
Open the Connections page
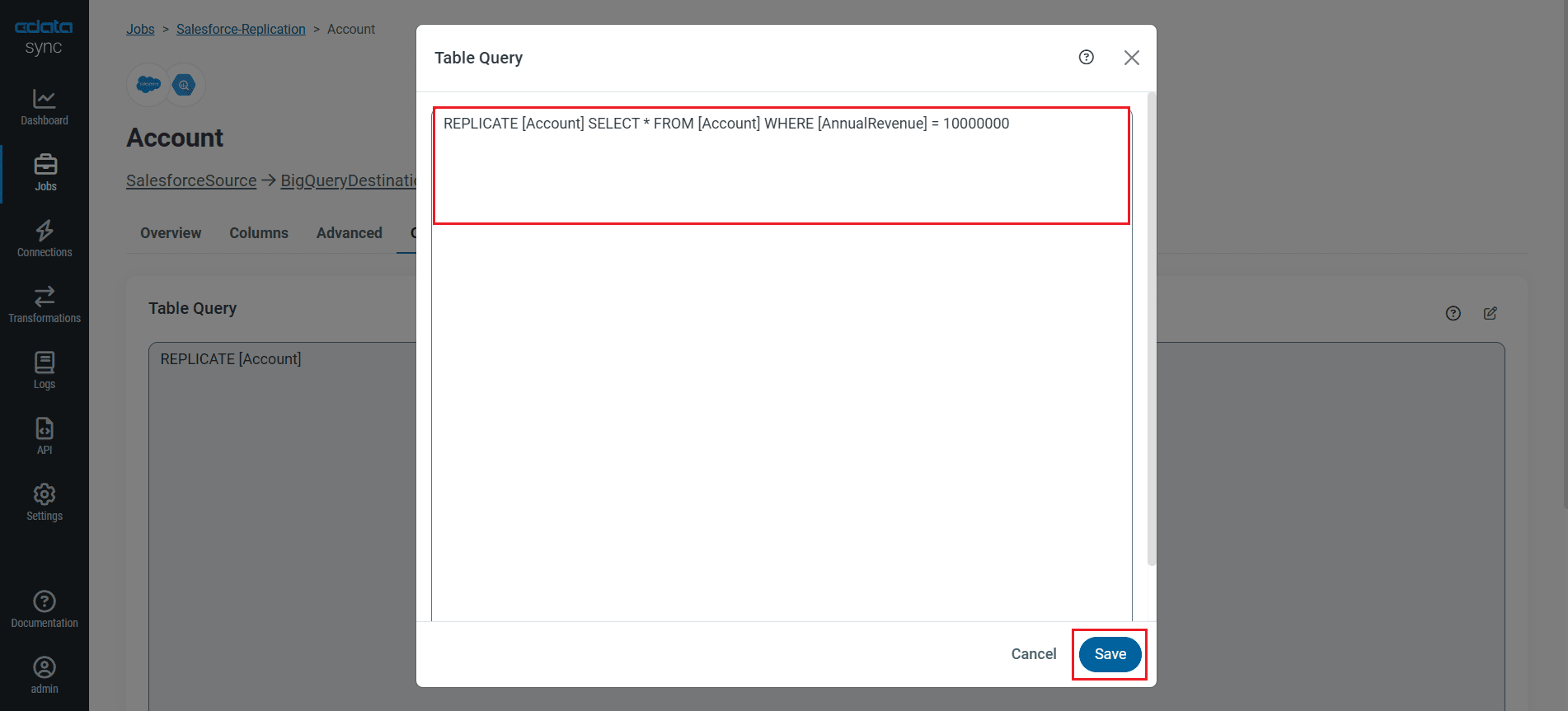45,239
